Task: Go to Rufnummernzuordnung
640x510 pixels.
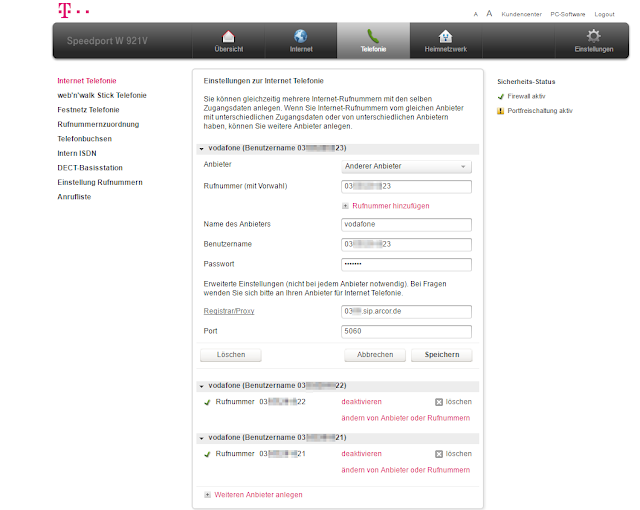Action: pos(98,124)
